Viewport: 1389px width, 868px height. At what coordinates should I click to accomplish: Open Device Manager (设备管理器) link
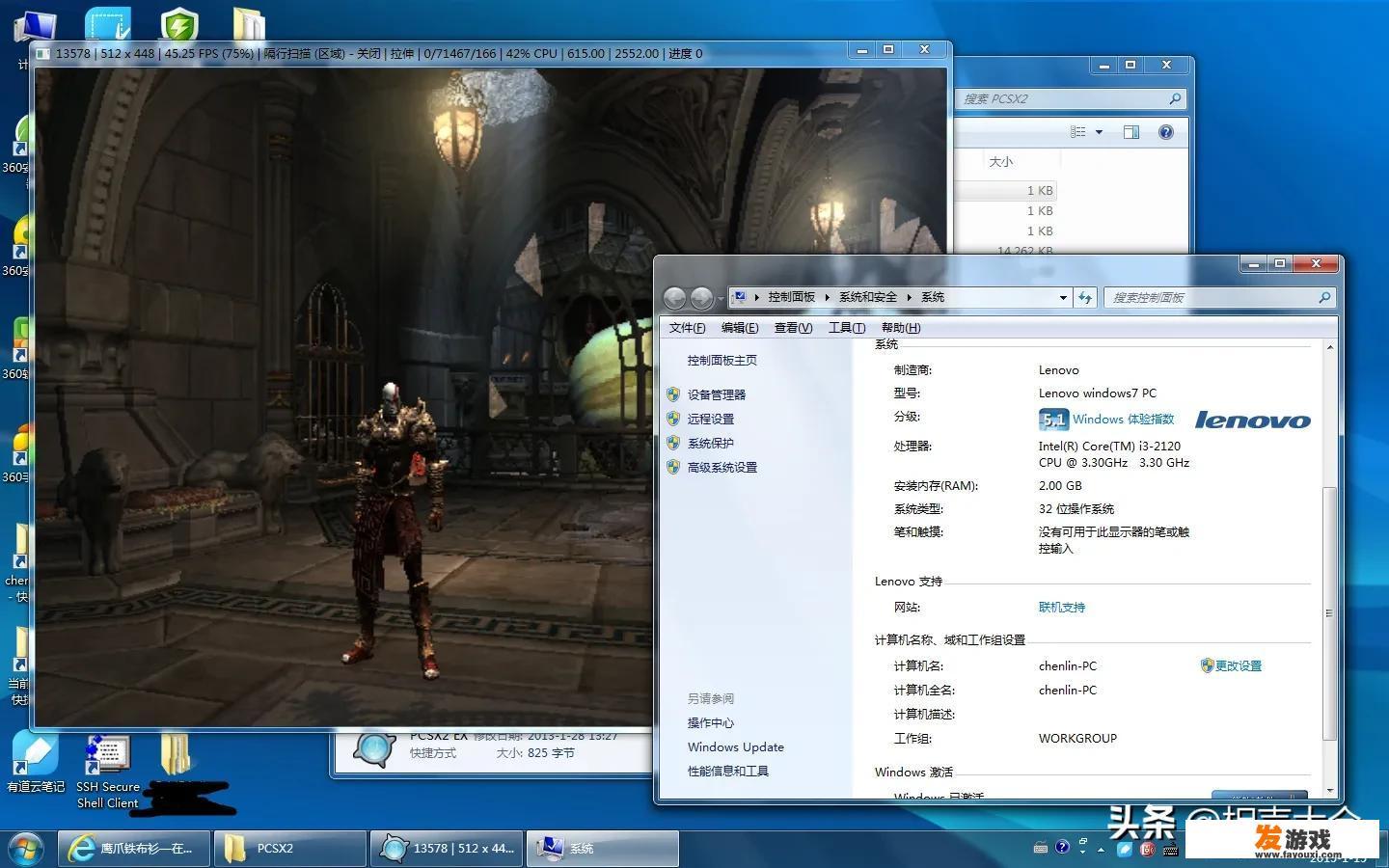point(716,394)
